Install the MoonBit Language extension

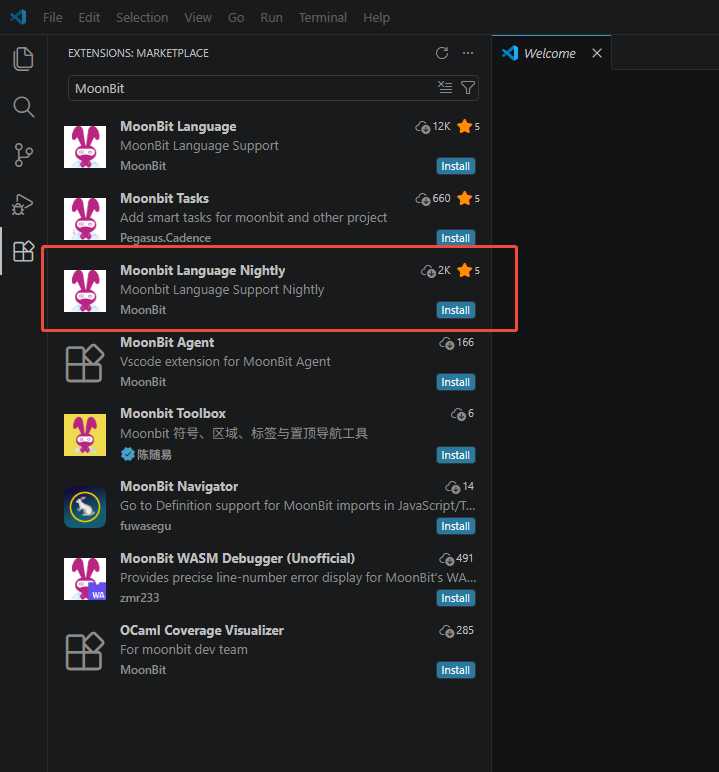[x=456, y=166]
